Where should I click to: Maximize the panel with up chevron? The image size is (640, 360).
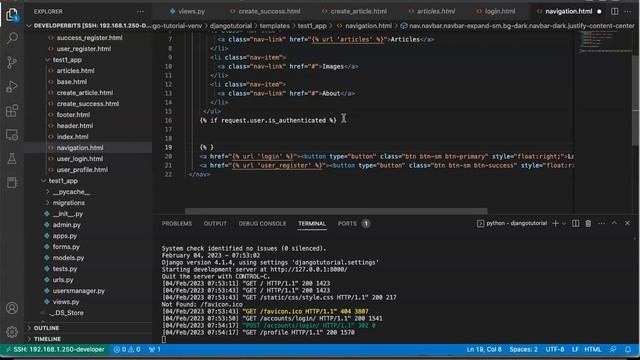614,223
